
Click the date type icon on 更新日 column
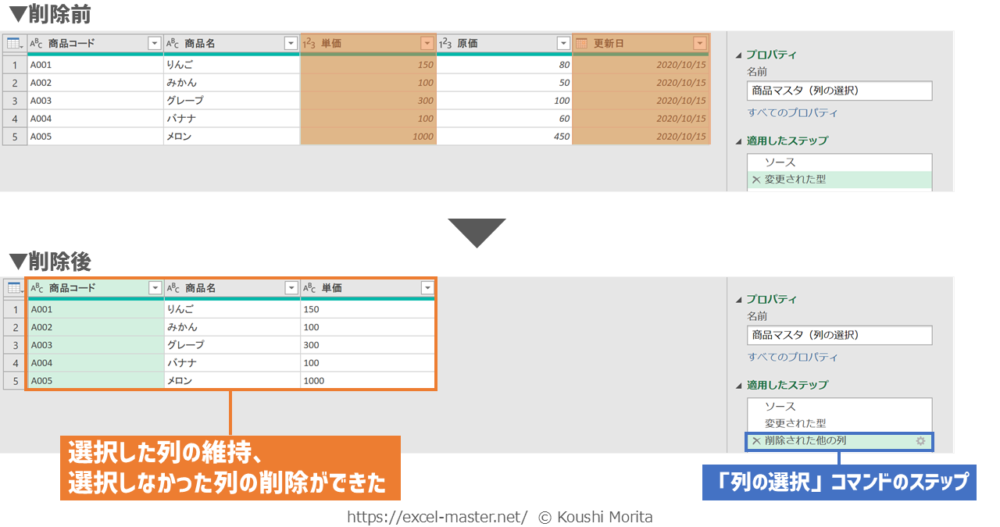(582, 43)
